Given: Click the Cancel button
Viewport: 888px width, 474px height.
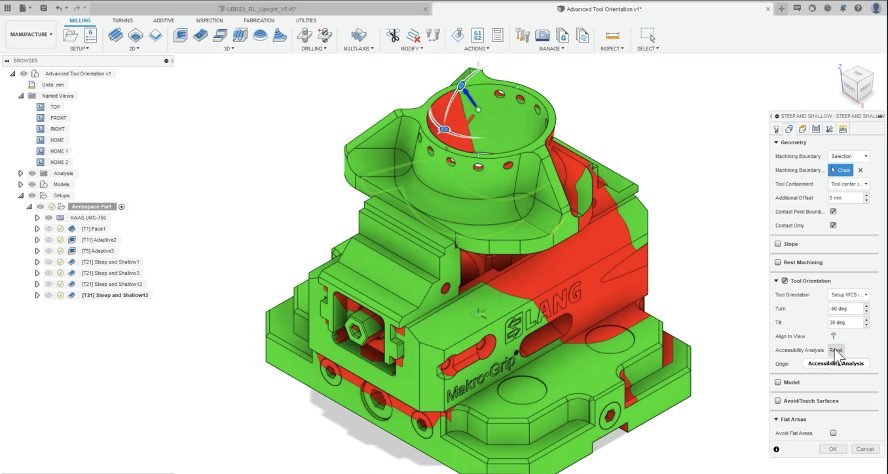Looking at the screenshot, I should pos(865,449).
